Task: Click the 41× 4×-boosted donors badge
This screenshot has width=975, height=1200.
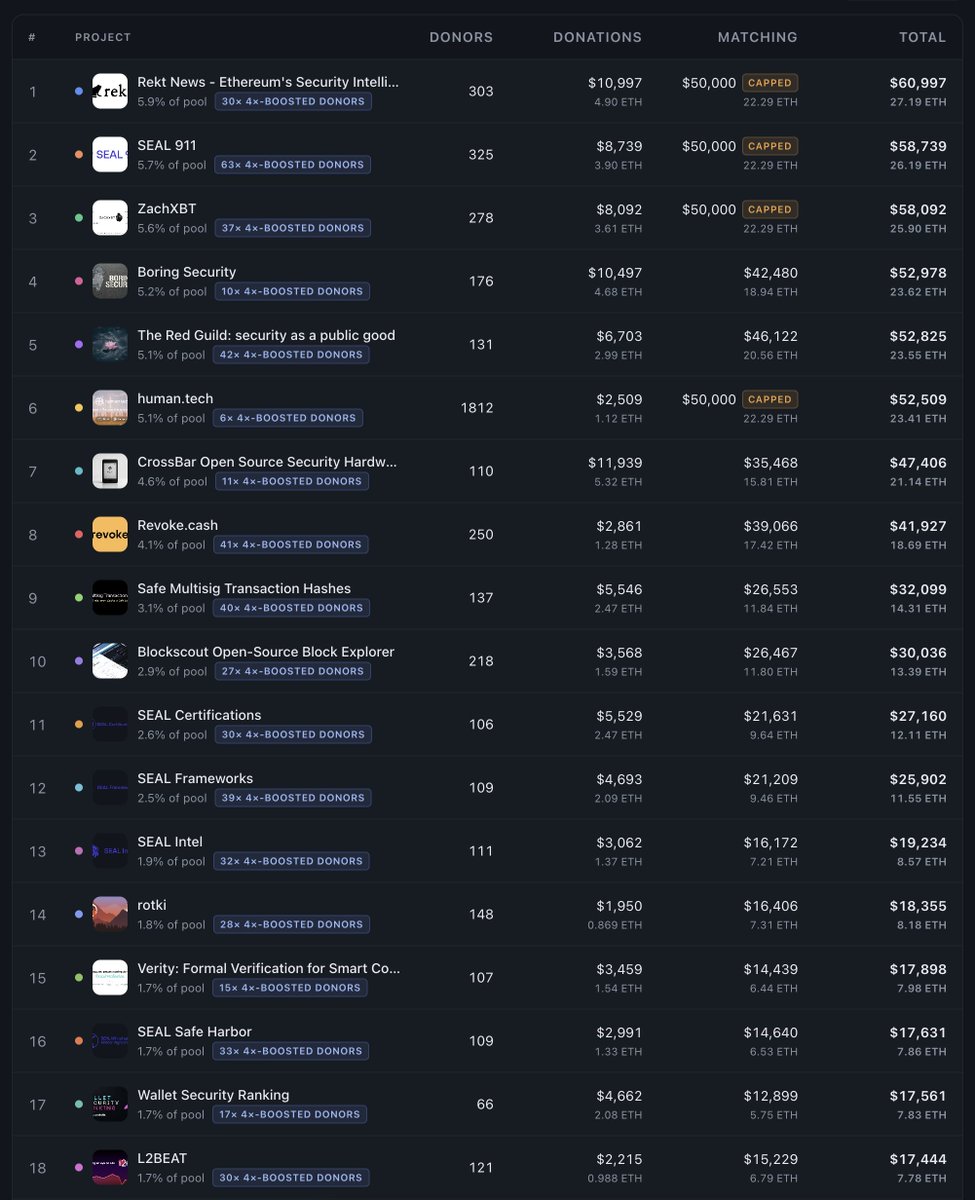Action: [x=291, y=544]
